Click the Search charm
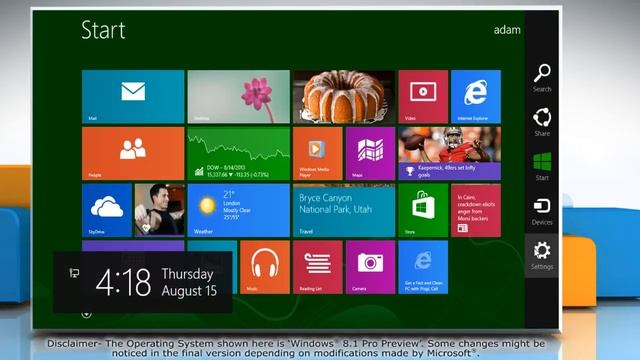The image size is (640, 360). [x=542, y=78]
